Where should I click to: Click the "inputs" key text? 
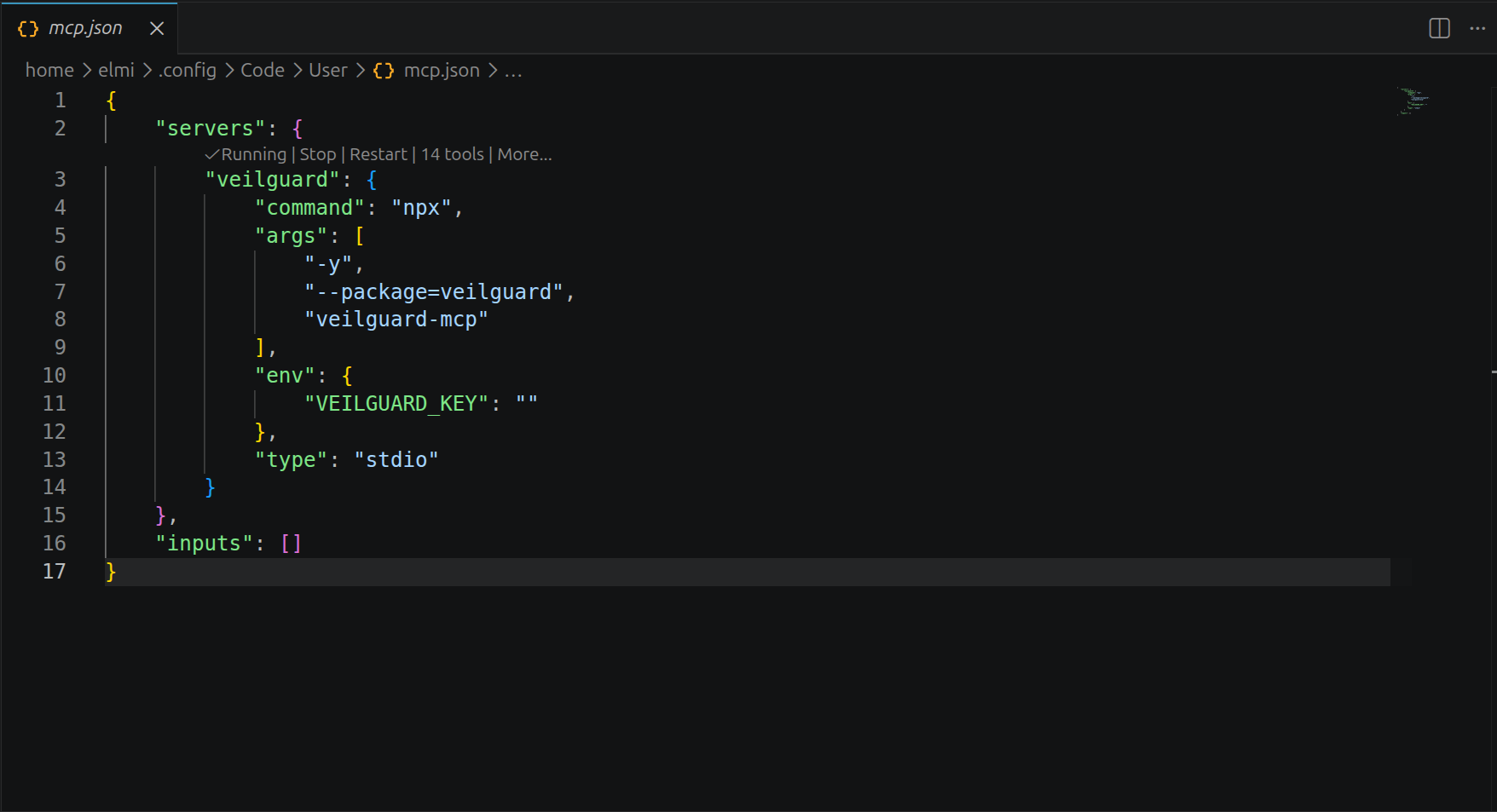click(205, 544)
